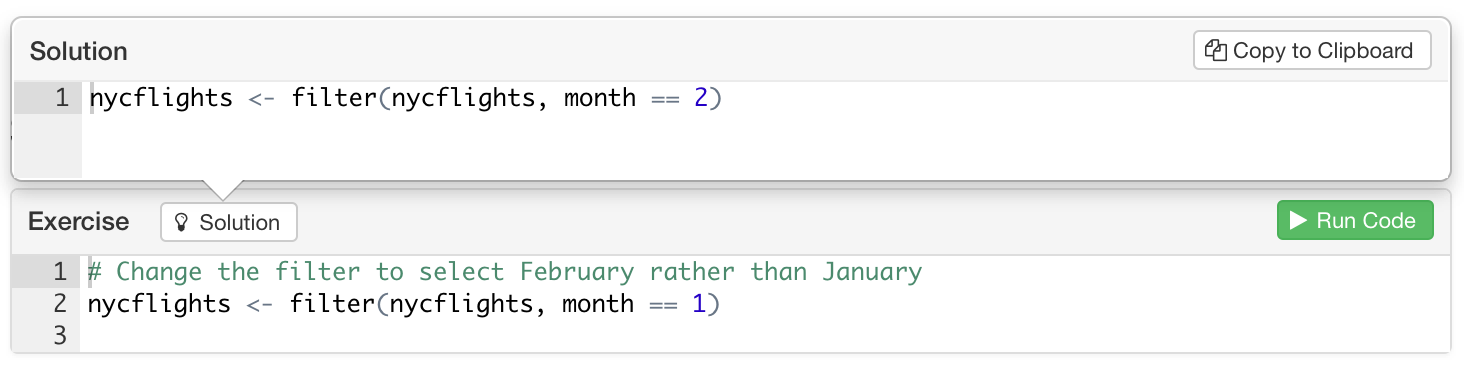1464x366 pixels.
Task: Toggle the Solution popover button
Action: click(229, 222)
